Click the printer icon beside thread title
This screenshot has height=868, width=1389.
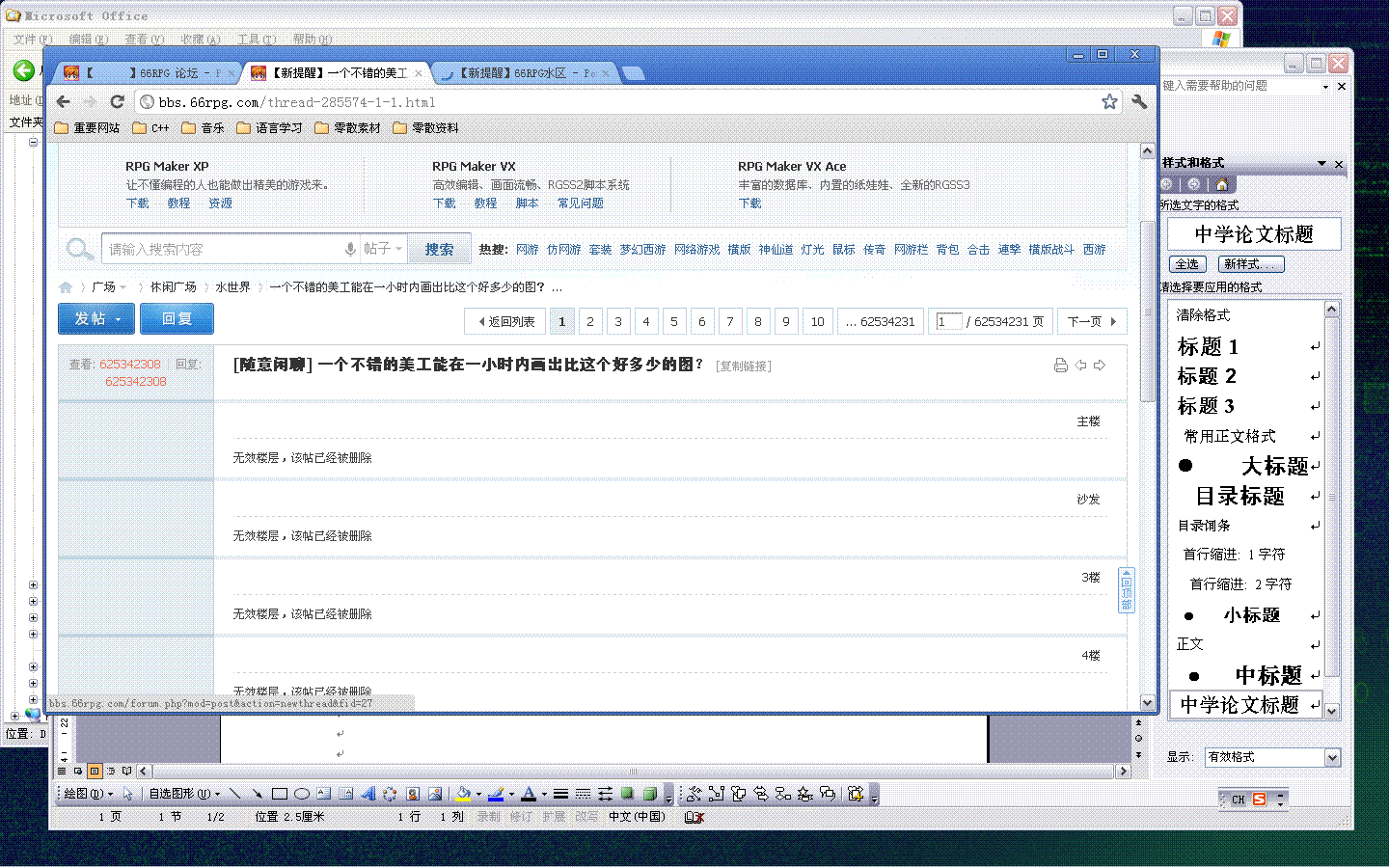(x=1061, y=365)
